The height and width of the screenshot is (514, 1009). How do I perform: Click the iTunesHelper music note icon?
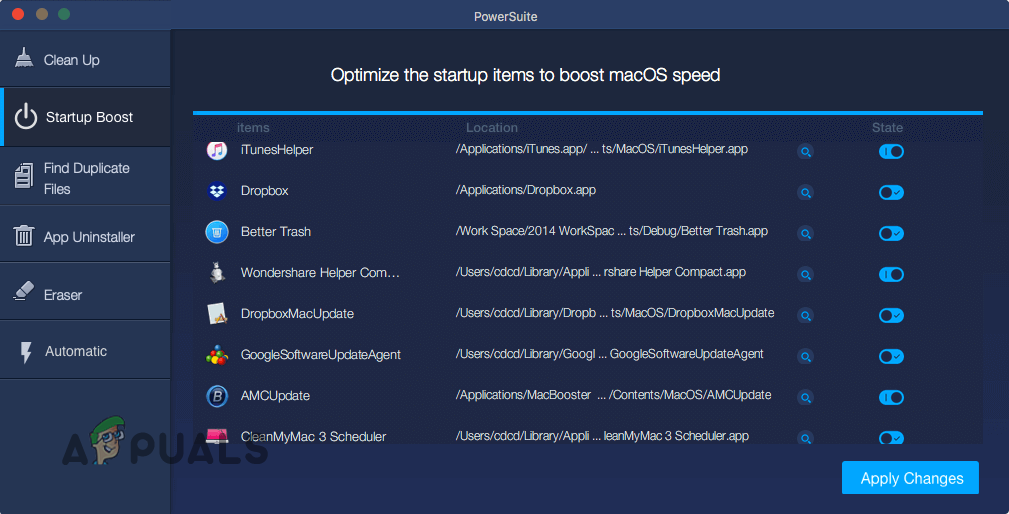(x=217, y=150)
